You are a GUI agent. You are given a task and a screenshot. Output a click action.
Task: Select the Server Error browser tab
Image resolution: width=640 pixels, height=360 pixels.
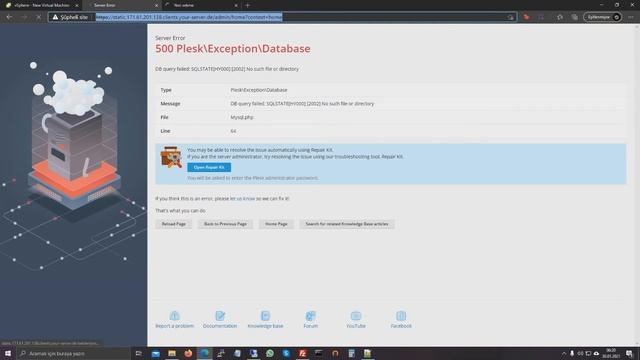(121, 5)
